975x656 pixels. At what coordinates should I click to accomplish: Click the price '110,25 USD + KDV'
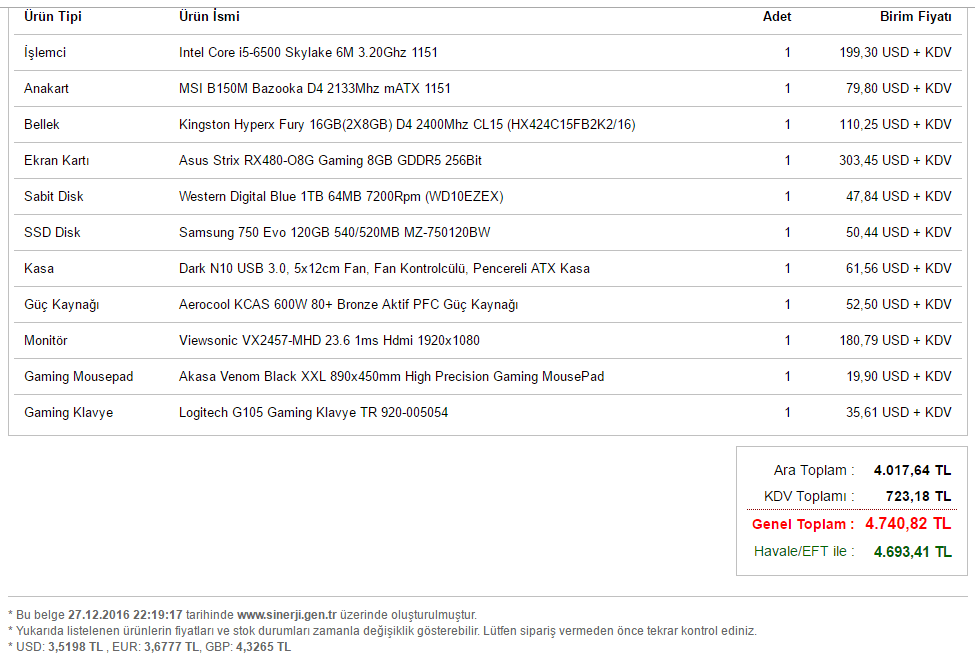pyautogui.click(x=895, y=125)
